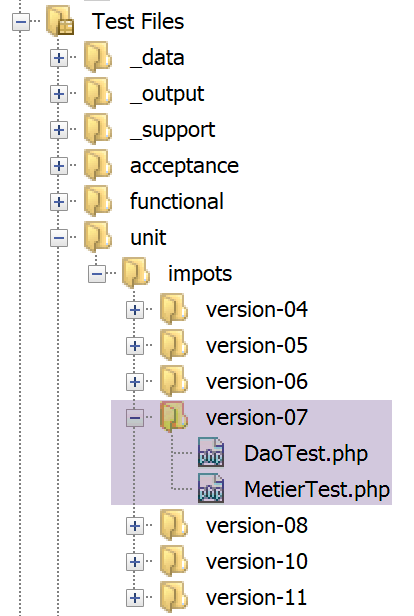Image resolution: width=414 pixels, height=616 pixels.
Task: Expand the functional folder
Action: (x=59, y=202)
